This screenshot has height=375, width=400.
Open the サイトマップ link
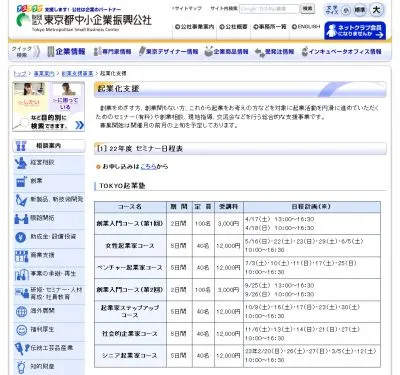click(x=187, y=9)
